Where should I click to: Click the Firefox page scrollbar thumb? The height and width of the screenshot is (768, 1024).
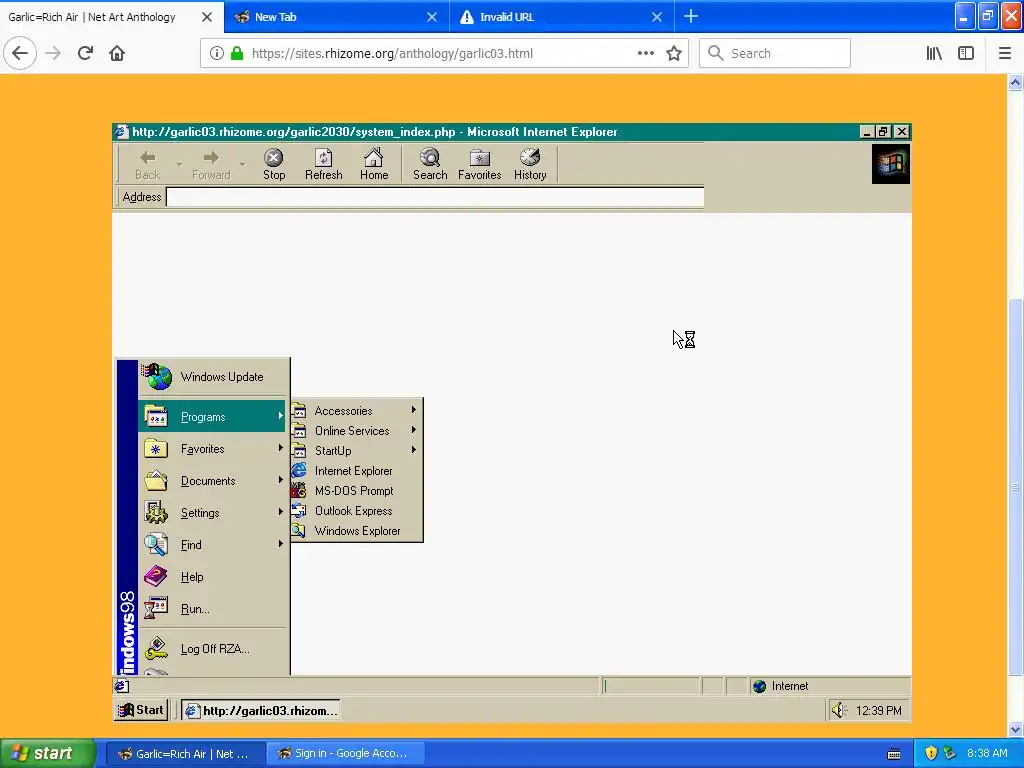pyautogui.click(x=1015, y=487)
